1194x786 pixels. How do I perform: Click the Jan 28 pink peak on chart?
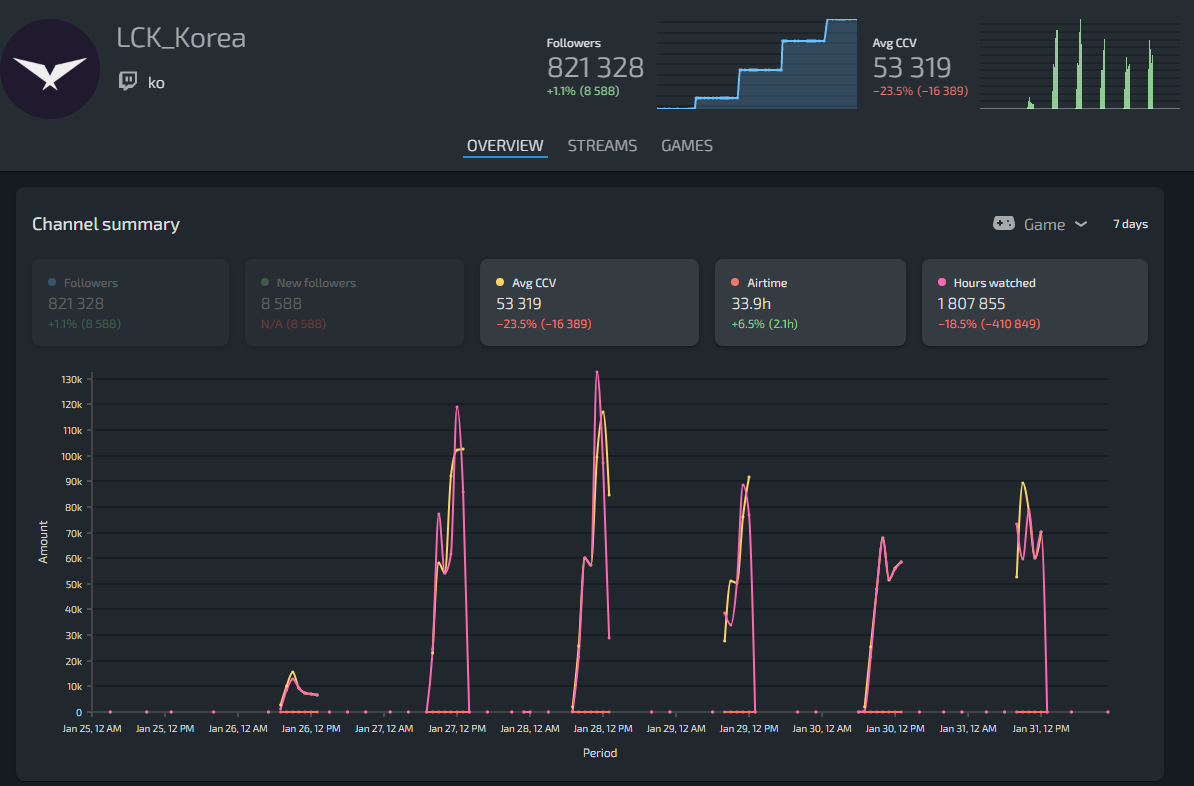597,372
